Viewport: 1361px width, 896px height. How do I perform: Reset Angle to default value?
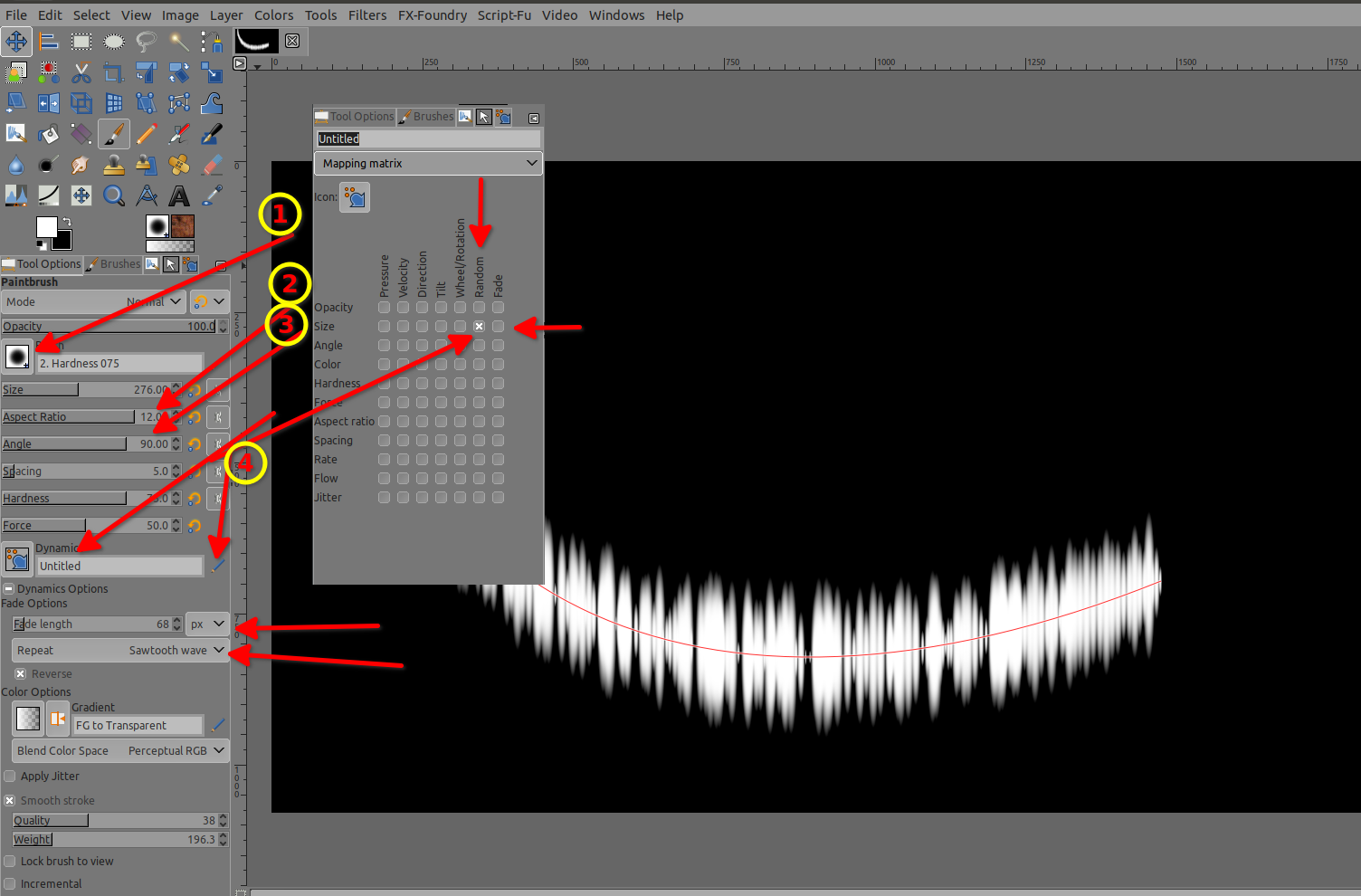195,444
